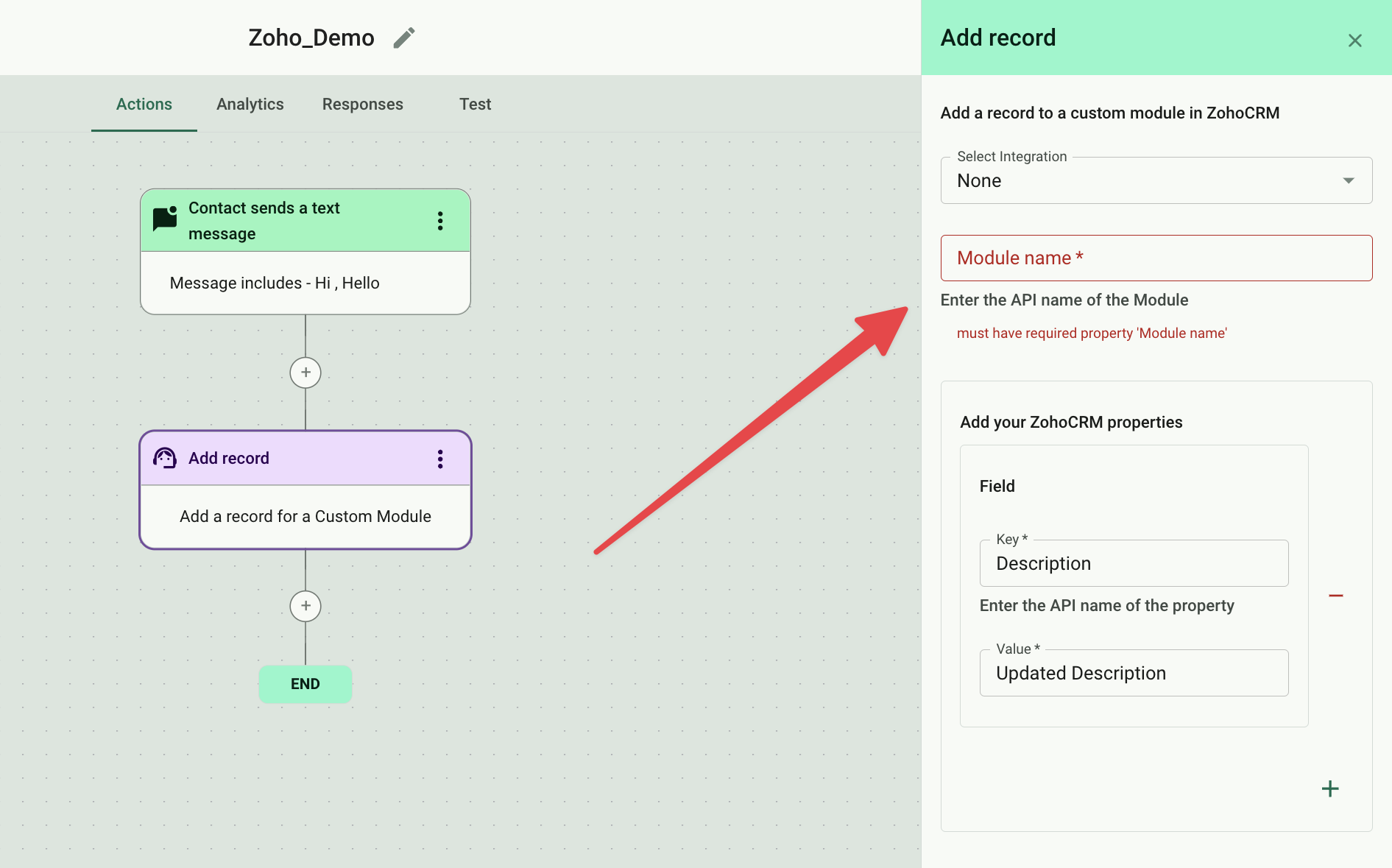Click 'Enter the API name of the property' hint

point(1107,605)
